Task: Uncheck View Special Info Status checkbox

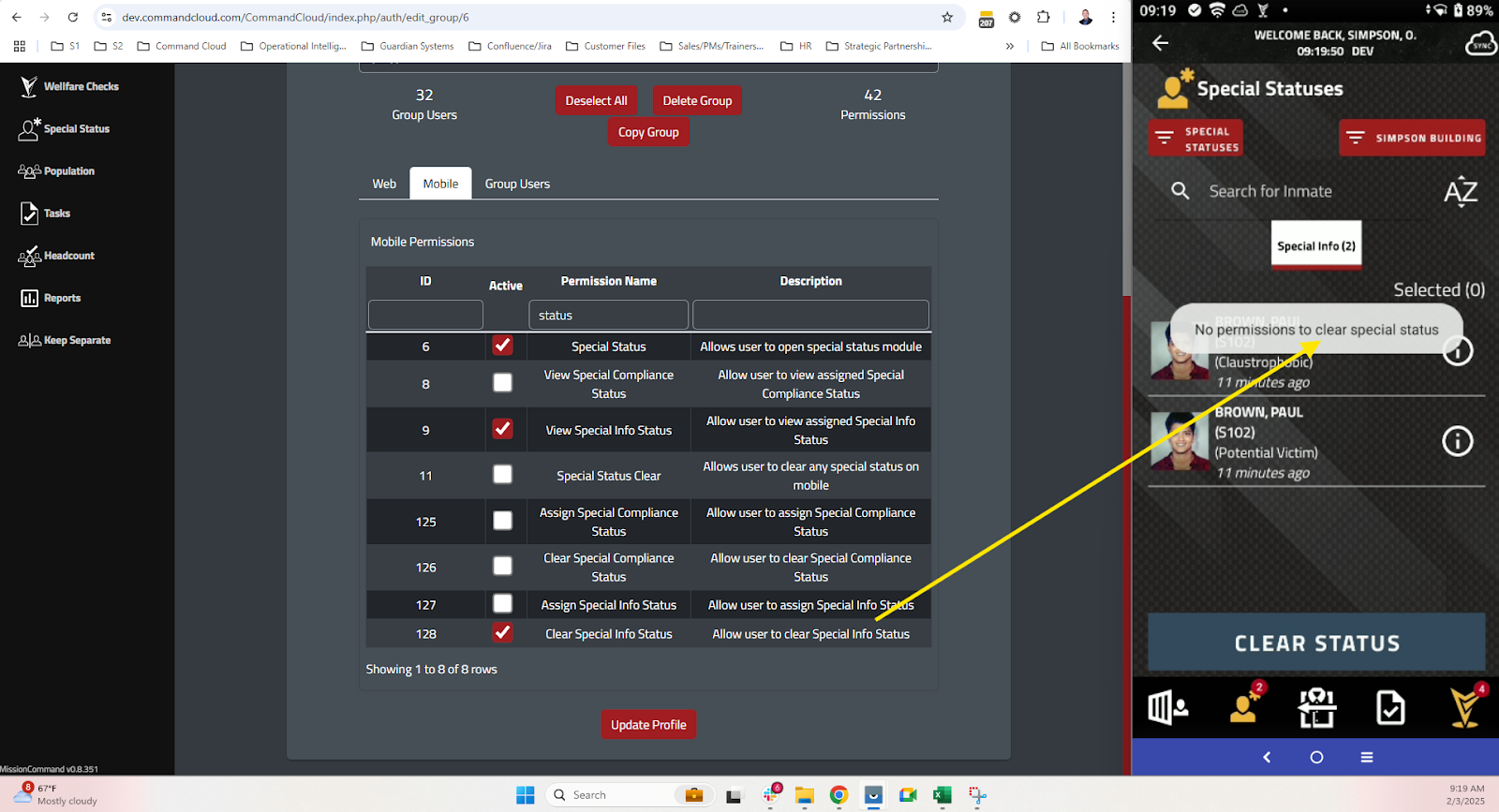Action: coord(503,429)
